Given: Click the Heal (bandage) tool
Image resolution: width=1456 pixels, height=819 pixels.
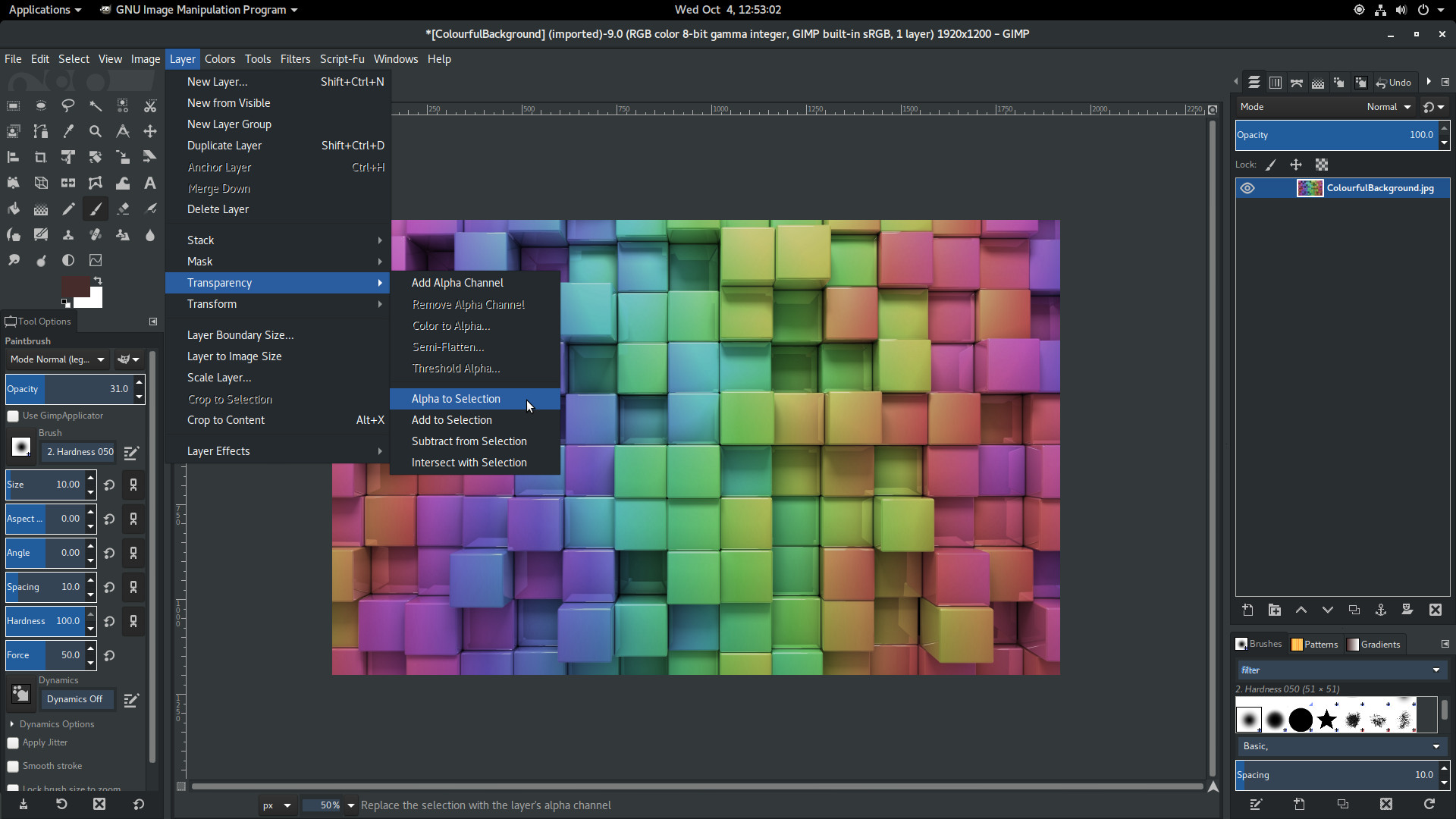Looking at the screenshot, I should click(x=96, y=234).
